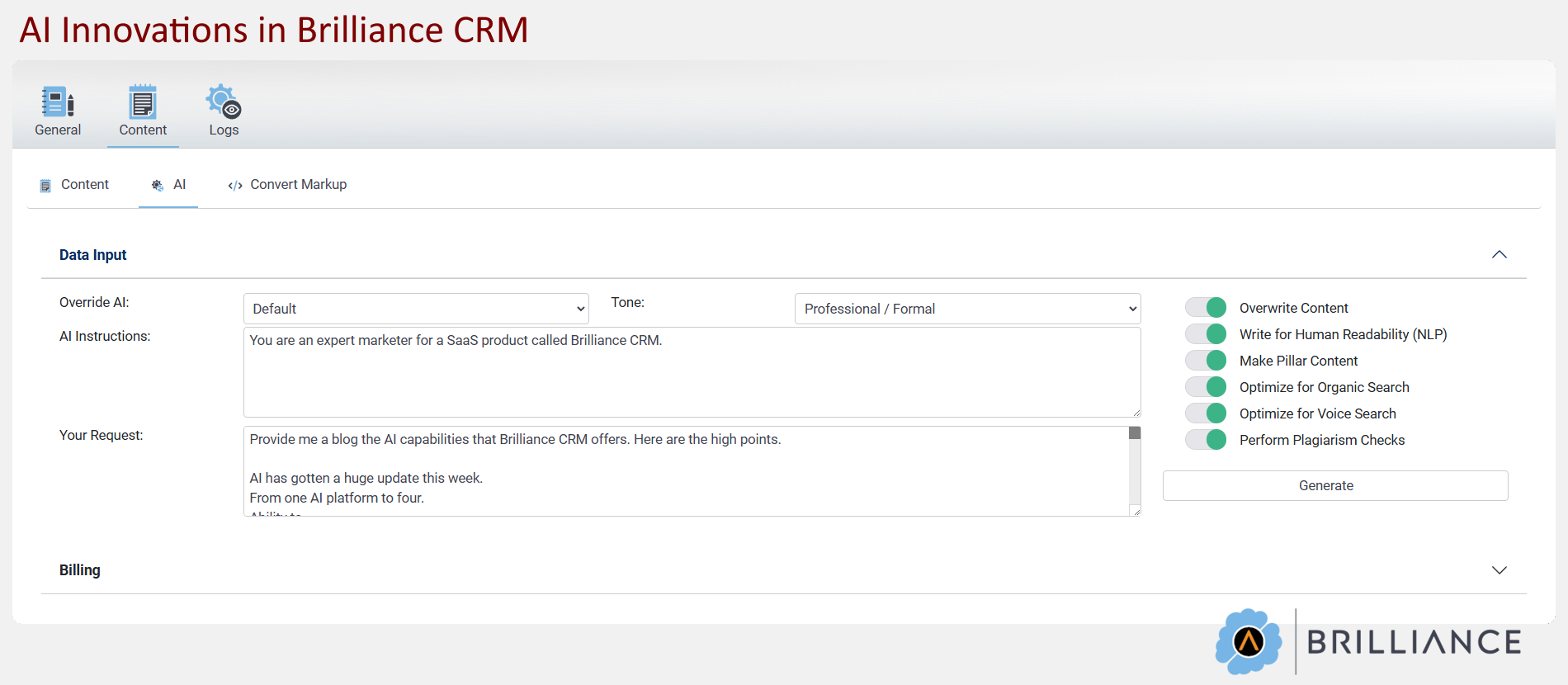Click the AI sub-tab gear icon
Screen dimensions: 1568x685
point(158,186)
